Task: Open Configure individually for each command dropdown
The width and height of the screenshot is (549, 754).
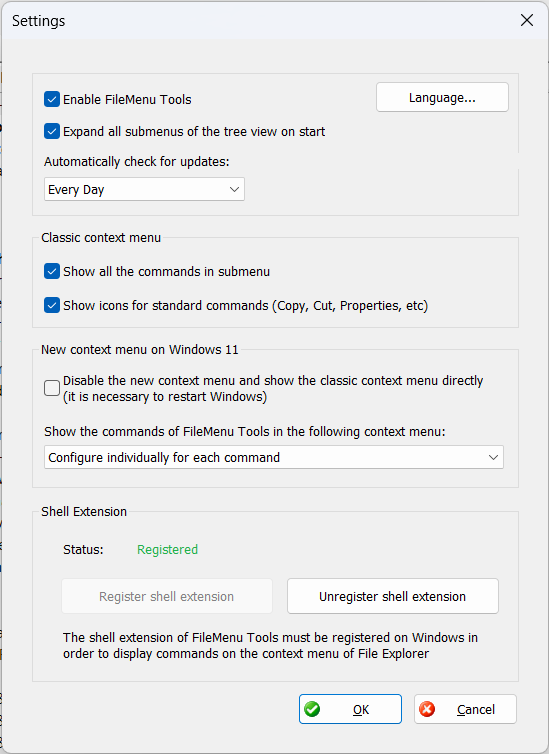Action: (274, 457)
